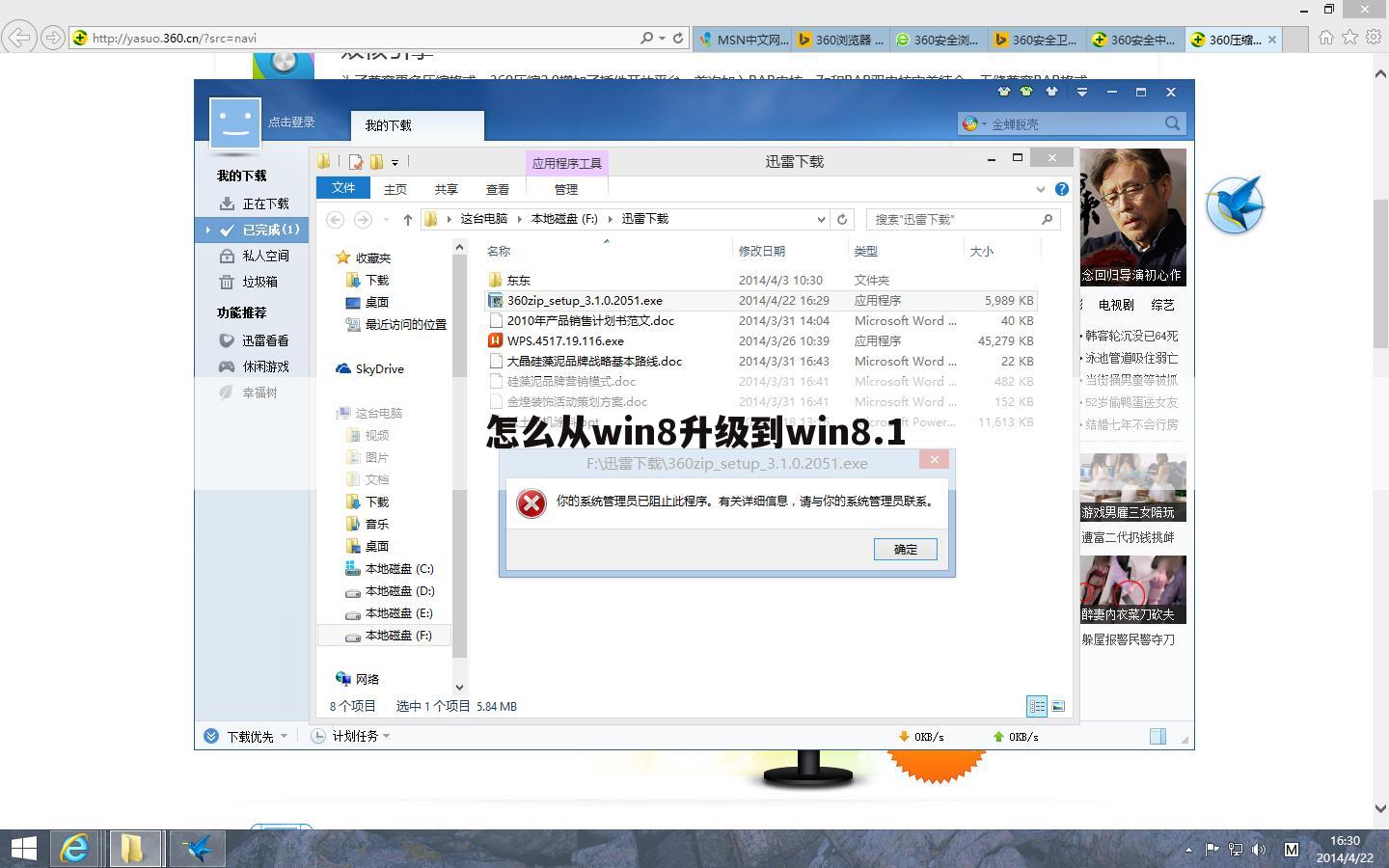Screen dimensions: 1389x868
Task: Expand the ribbon with the chevron arrow
Action: pyautogui.click(x=1040, y=189)
